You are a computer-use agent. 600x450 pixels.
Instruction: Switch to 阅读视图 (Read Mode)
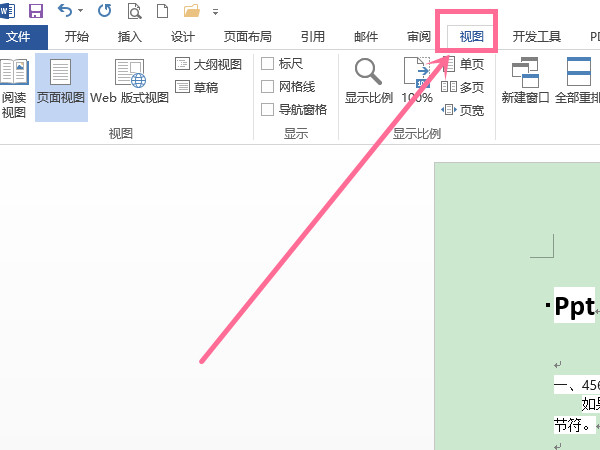pos(14,88)
